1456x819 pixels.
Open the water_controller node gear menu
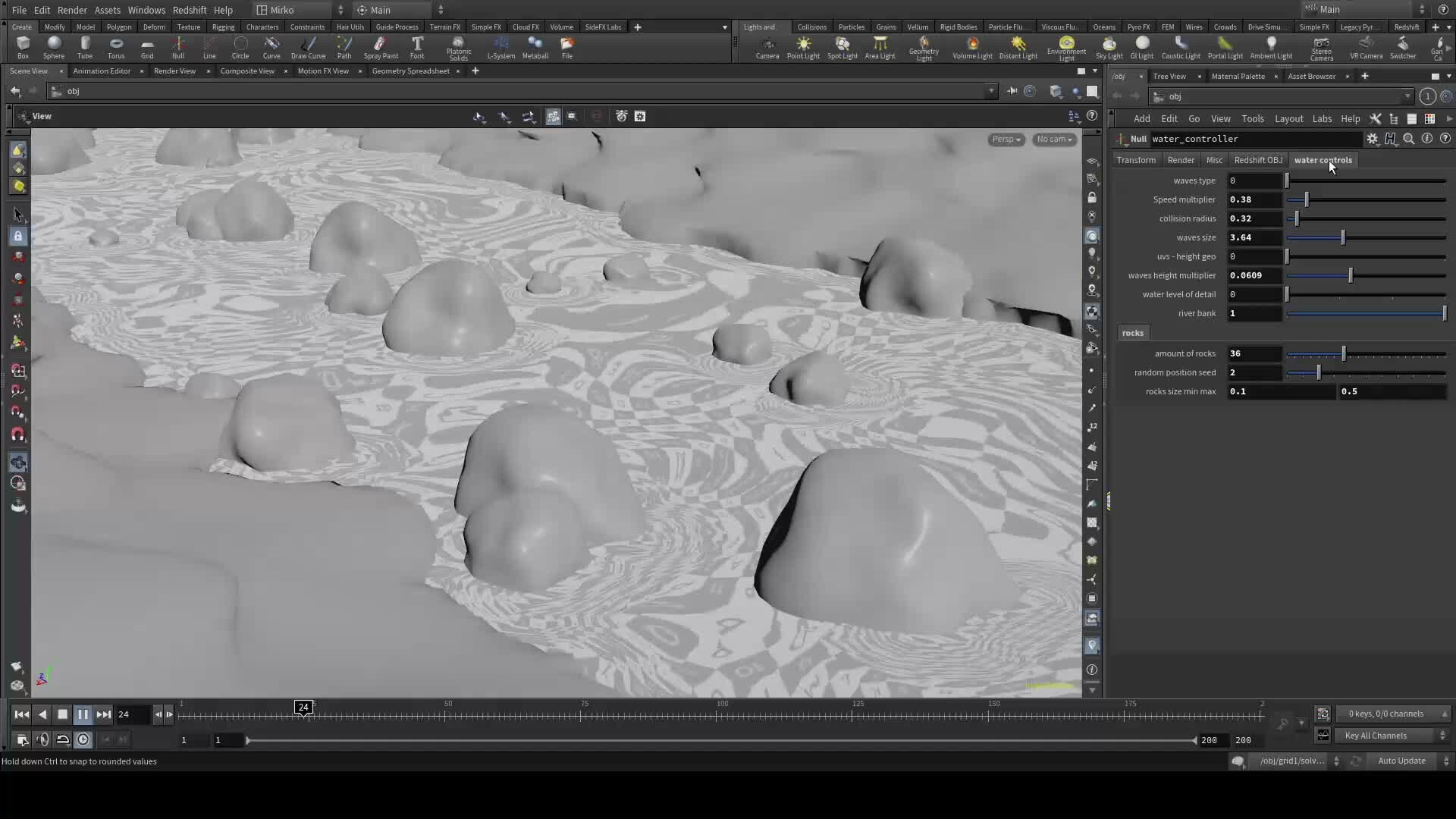[x=1373, y=139]
